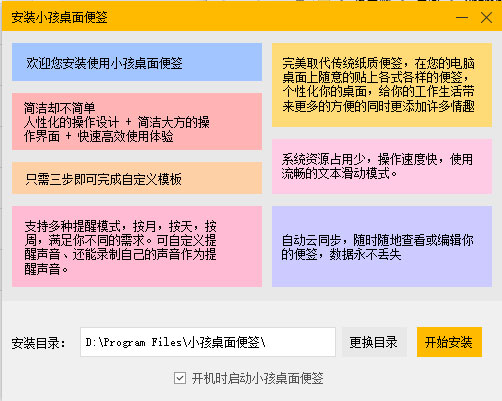
Task: Minimize the installer window
Action: tap(462, 17)
